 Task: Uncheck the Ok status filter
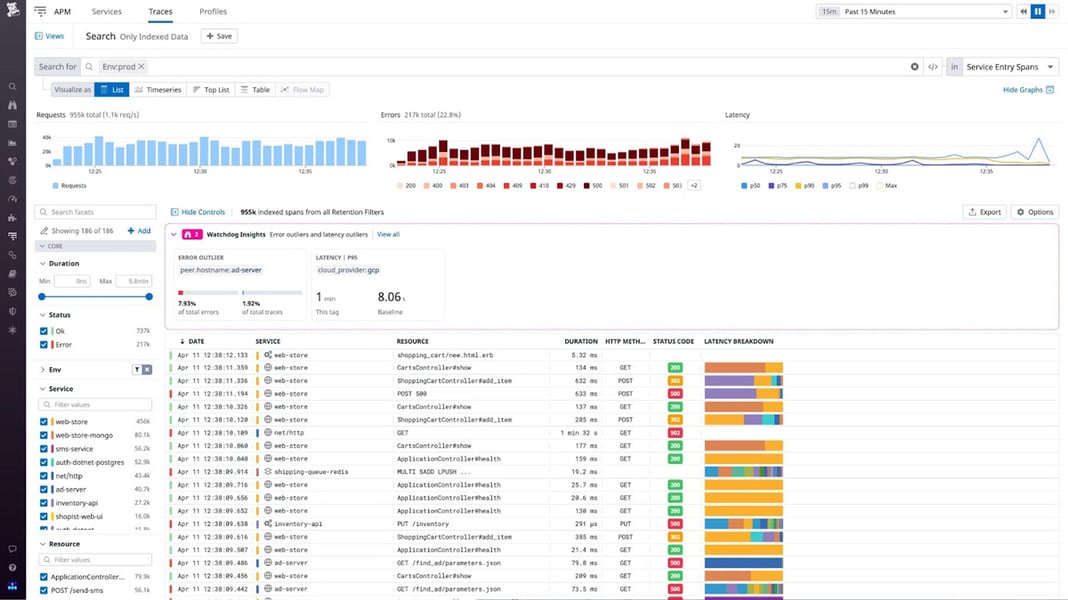[42, 331]
